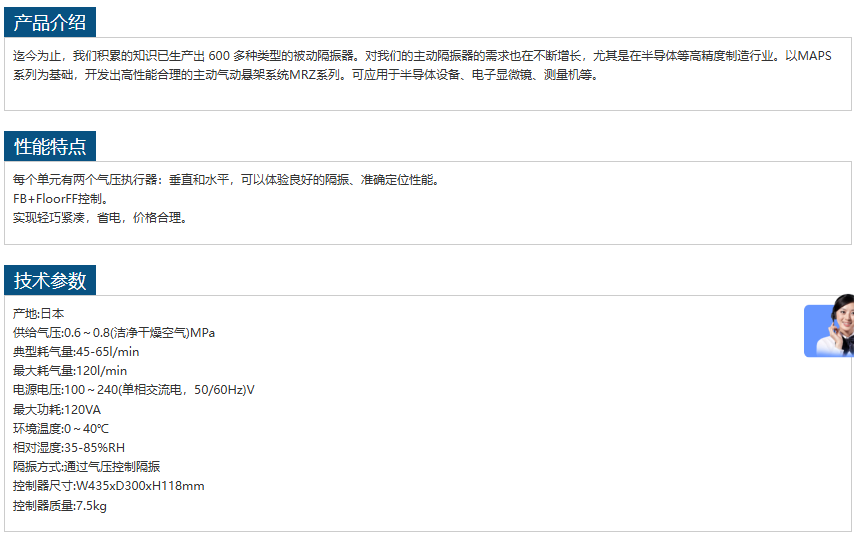Viewport: 854px width, 538px height.
Task: Click the 供给气压 parameter line
Action: click(113, 333)
